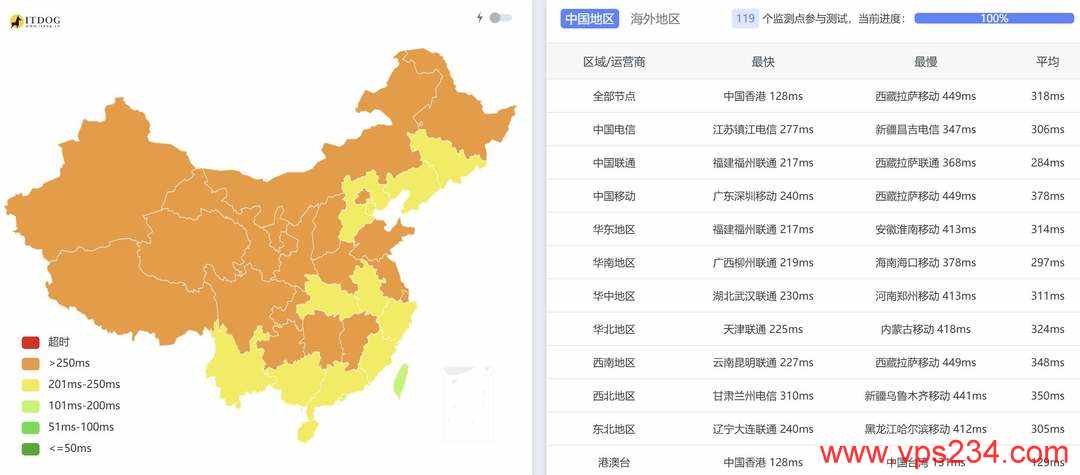The height and width of the screenshot is (475, 1080).
Task: Switch to the 海外地区 tab
Action: pos(655,19)
